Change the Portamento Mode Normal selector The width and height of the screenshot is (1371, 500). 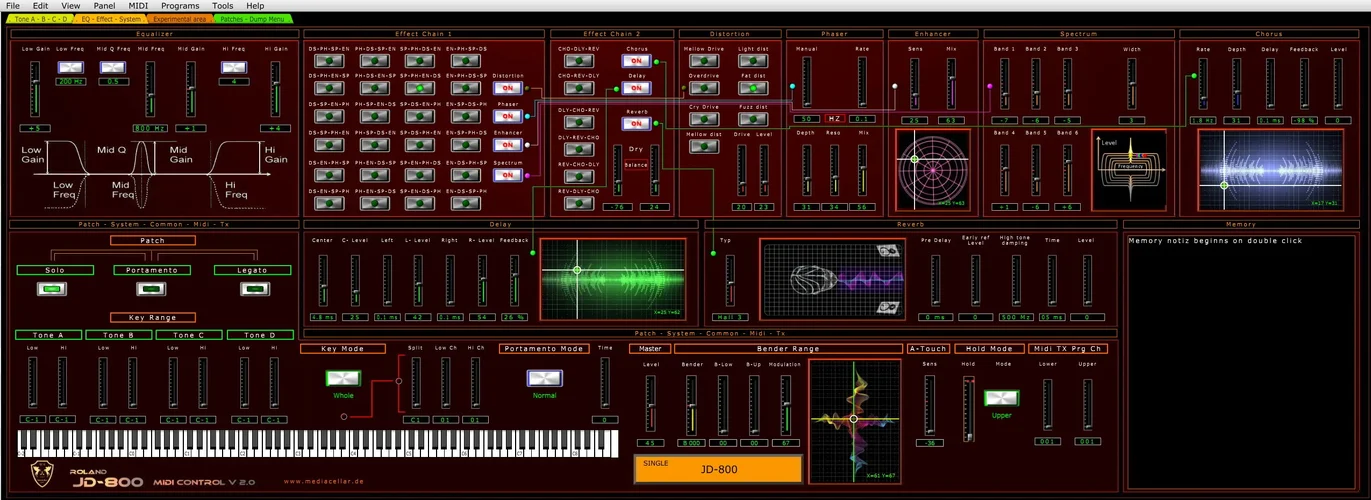(544, 378)
